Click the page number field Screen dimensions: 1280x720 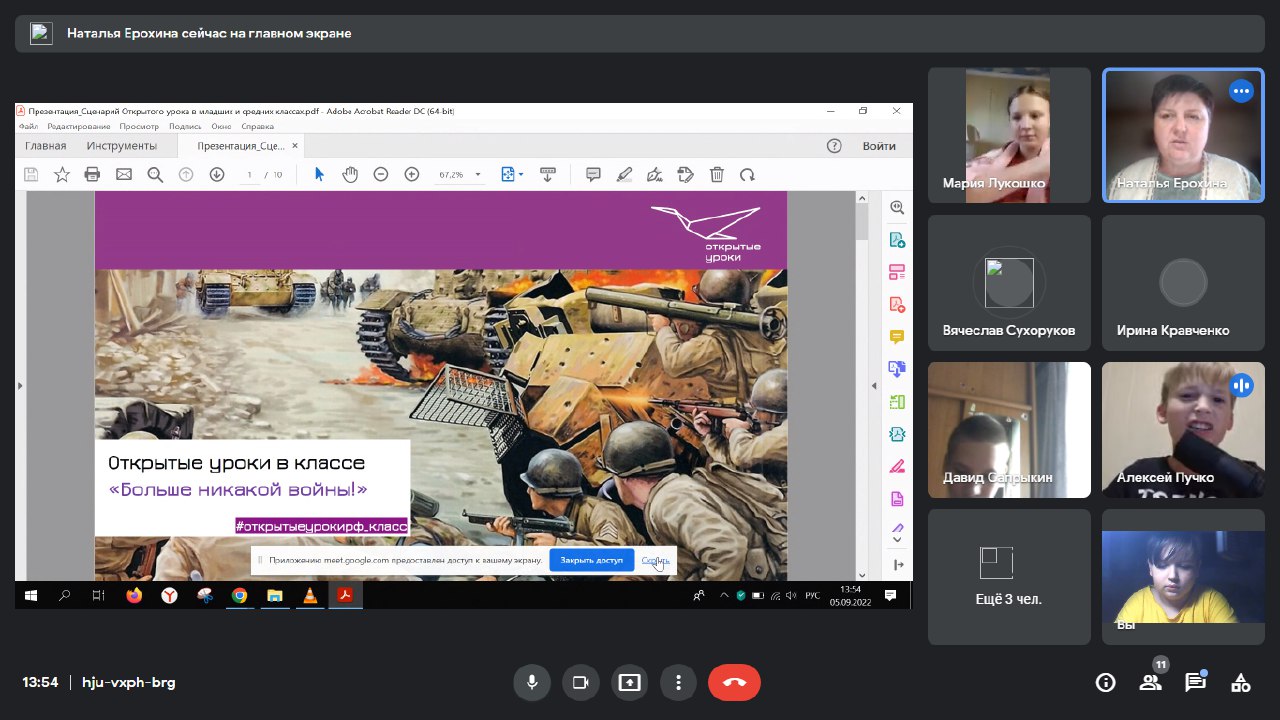250,174
